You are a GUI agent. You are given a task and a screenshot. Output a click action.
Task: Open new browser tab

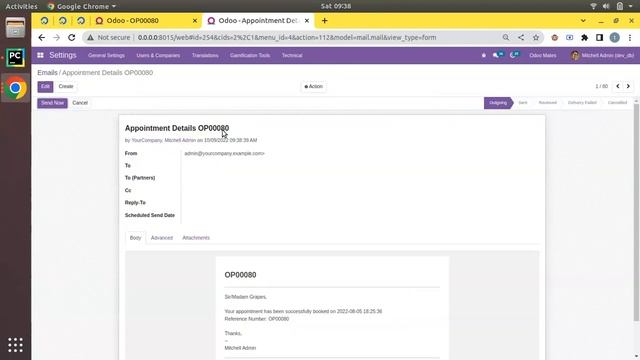(324, 20)
